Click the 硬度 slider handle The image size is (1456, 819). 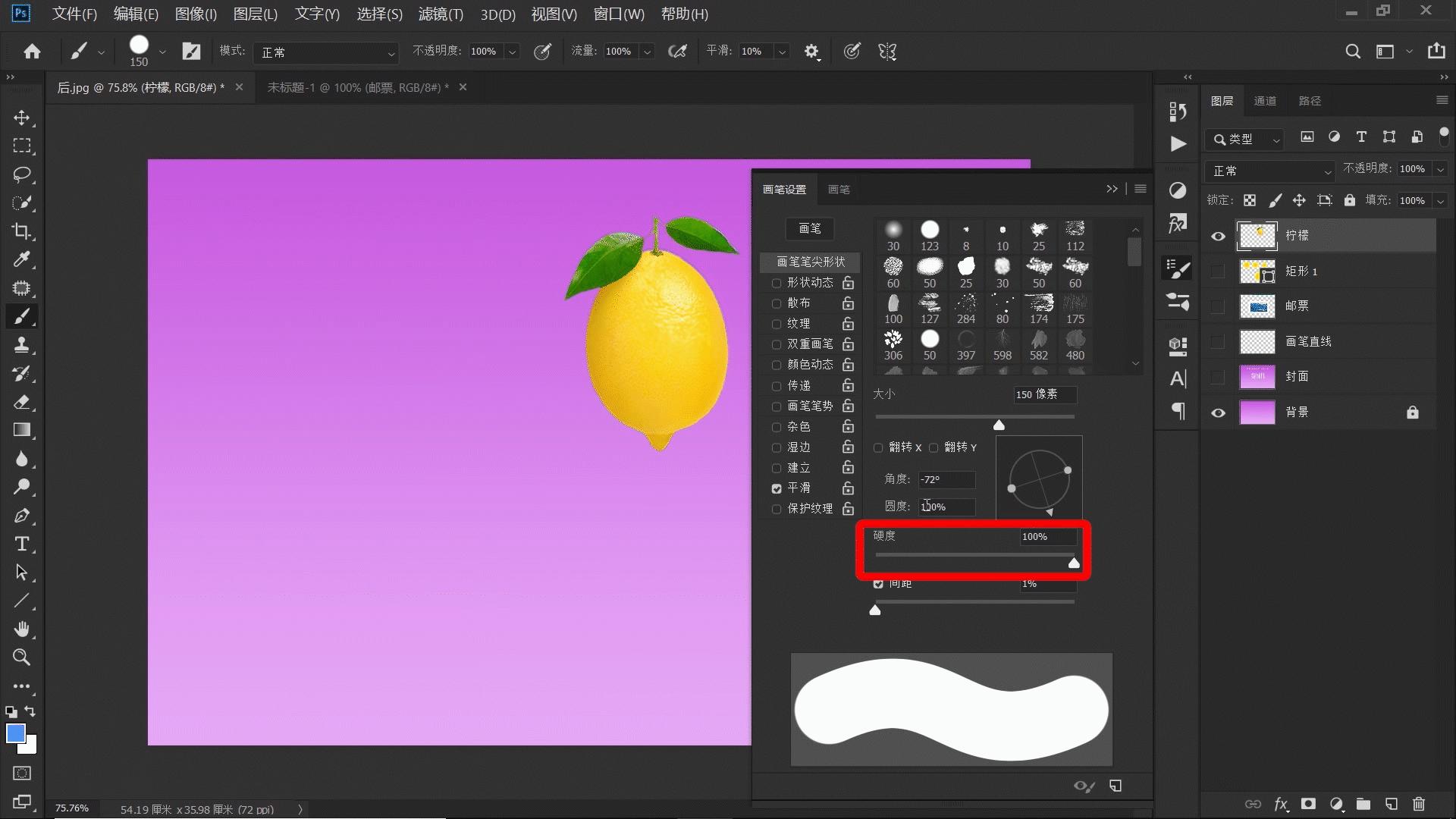pos(1074,563)
